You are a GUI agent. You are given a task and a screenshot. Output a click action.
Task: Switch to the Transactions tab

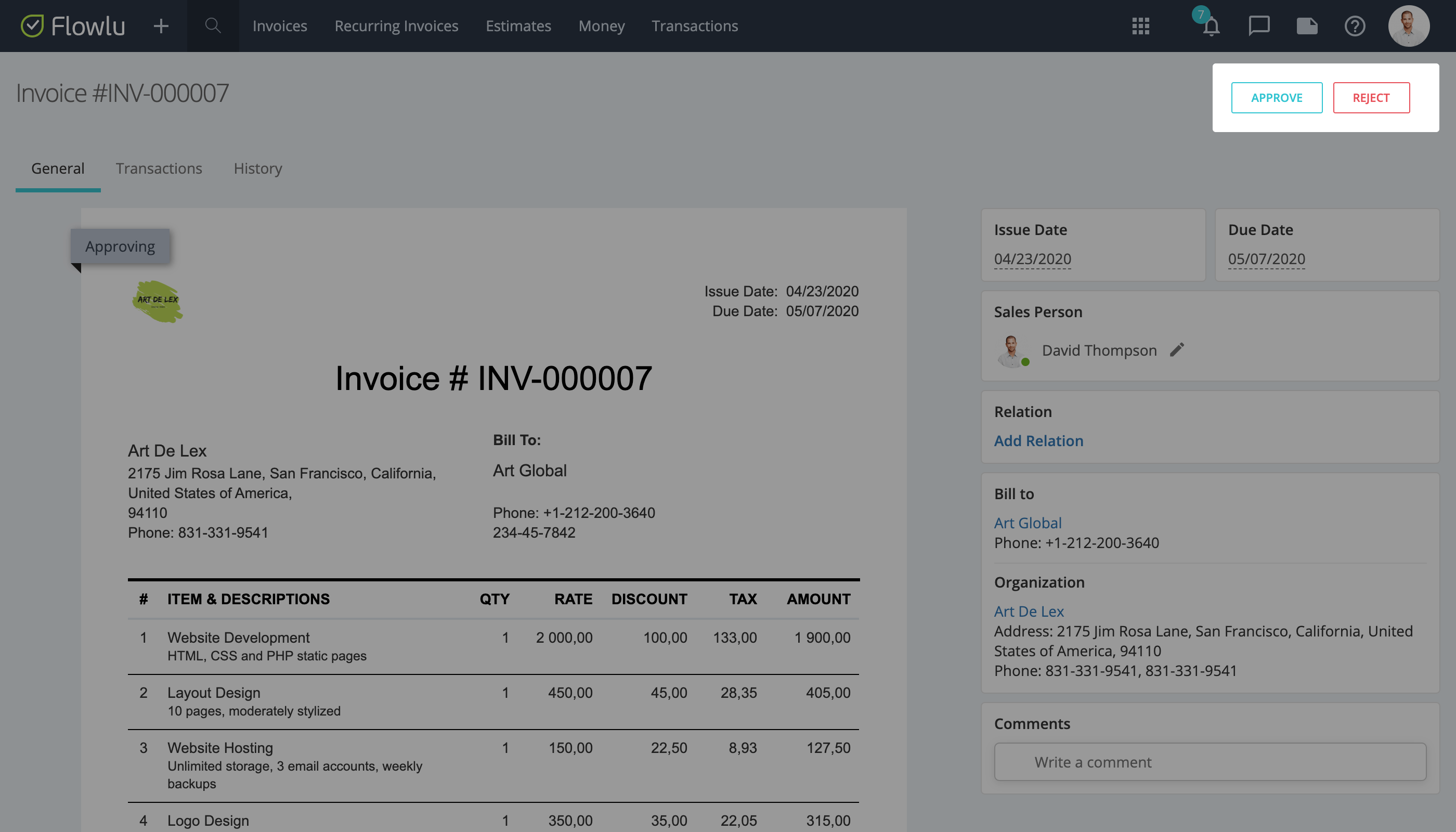159,168
